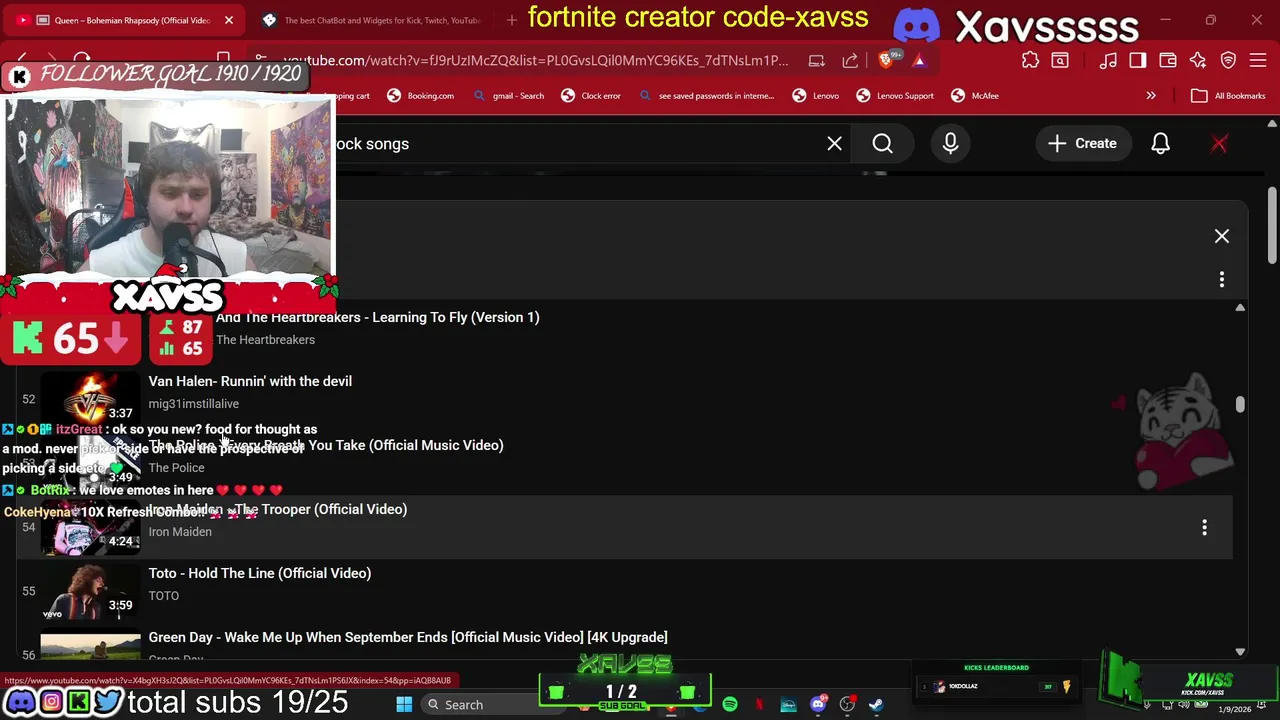This screenshot has width=1280, height=720.
Task: Open Iron Maiden channel name
Action: tap(180, 532)
